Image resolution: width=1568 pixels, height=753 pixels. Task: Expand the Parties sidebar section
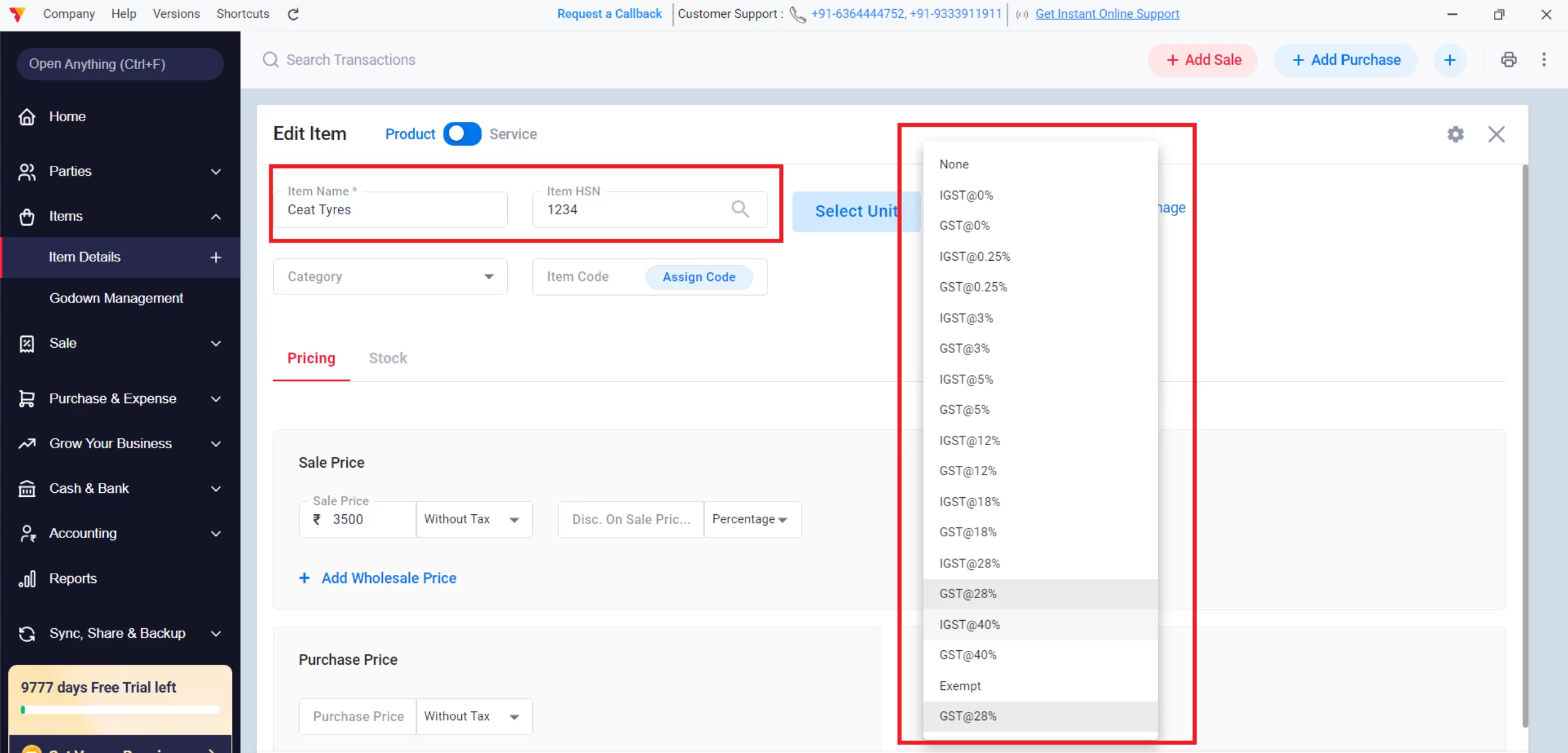click(x=216, y=171)
